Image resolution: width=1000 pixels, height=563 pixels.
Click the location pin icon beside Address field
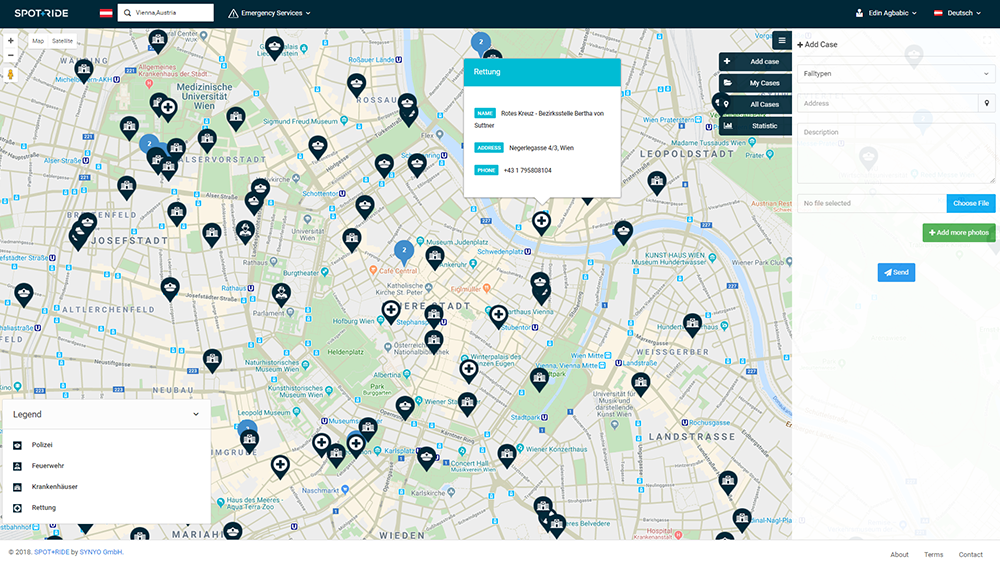pyautogui.click(x=987, y=103)
